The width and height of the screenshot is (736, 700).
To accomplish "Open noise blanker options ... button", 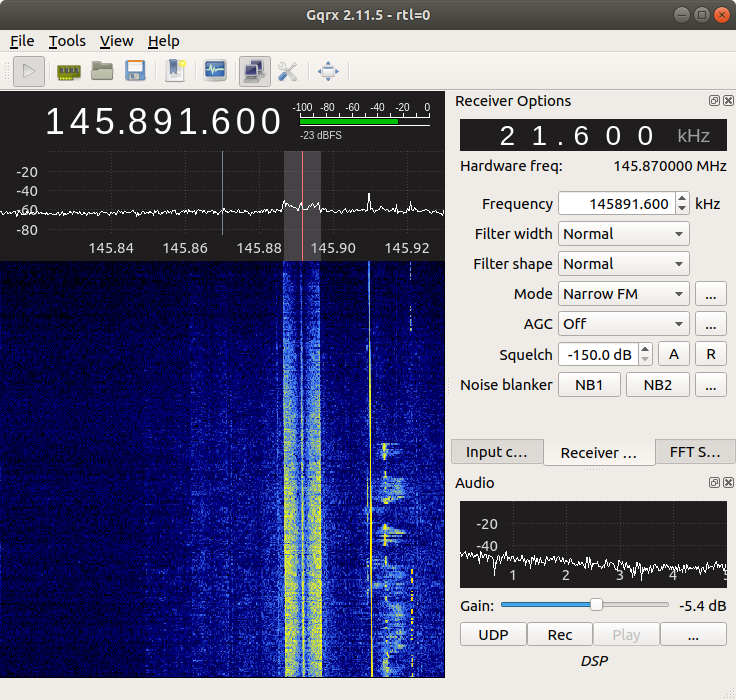I will pos(711,385).
